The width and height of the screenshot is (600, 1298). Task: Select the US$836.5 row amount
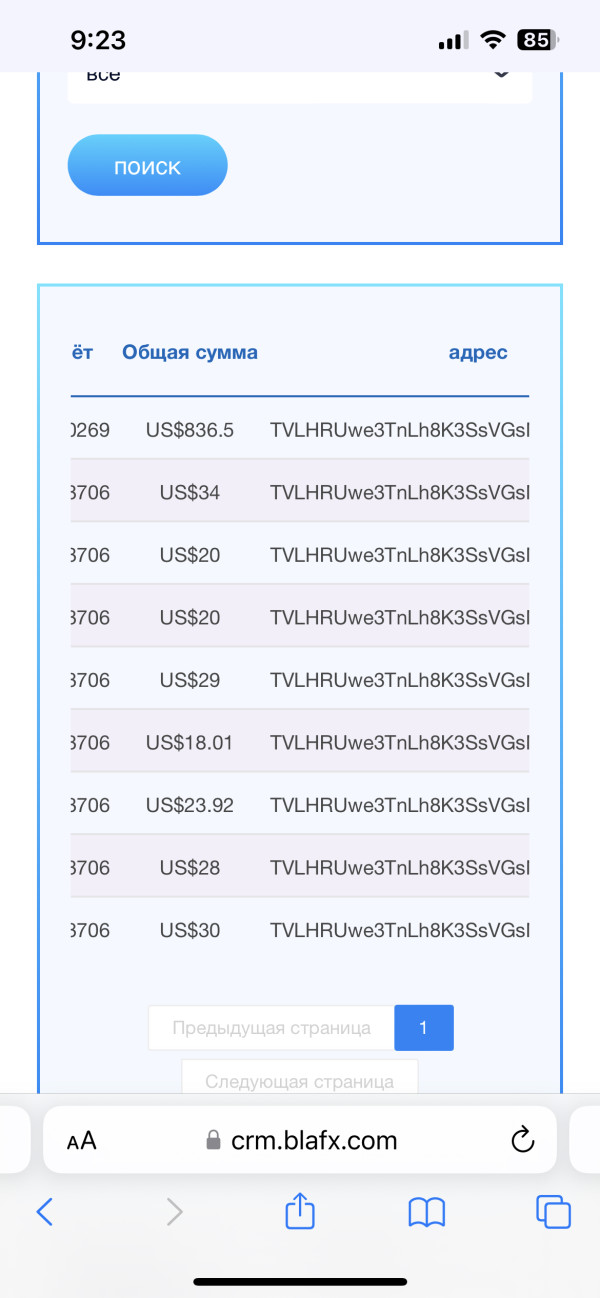[190, 430]
